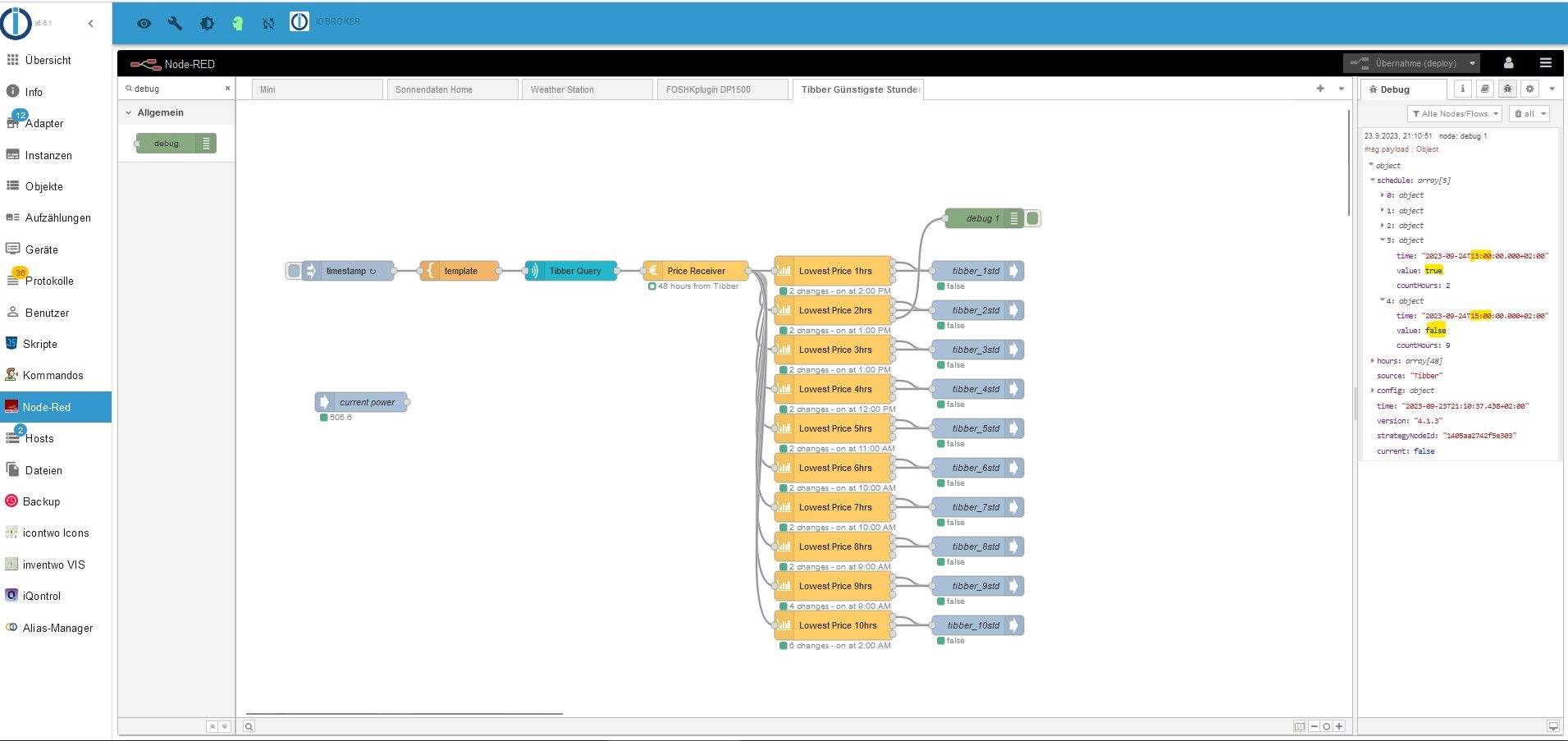Open the flow search magnifier in footer
This screenshot has height=741, width=1568.
click(x=249, y=726)
